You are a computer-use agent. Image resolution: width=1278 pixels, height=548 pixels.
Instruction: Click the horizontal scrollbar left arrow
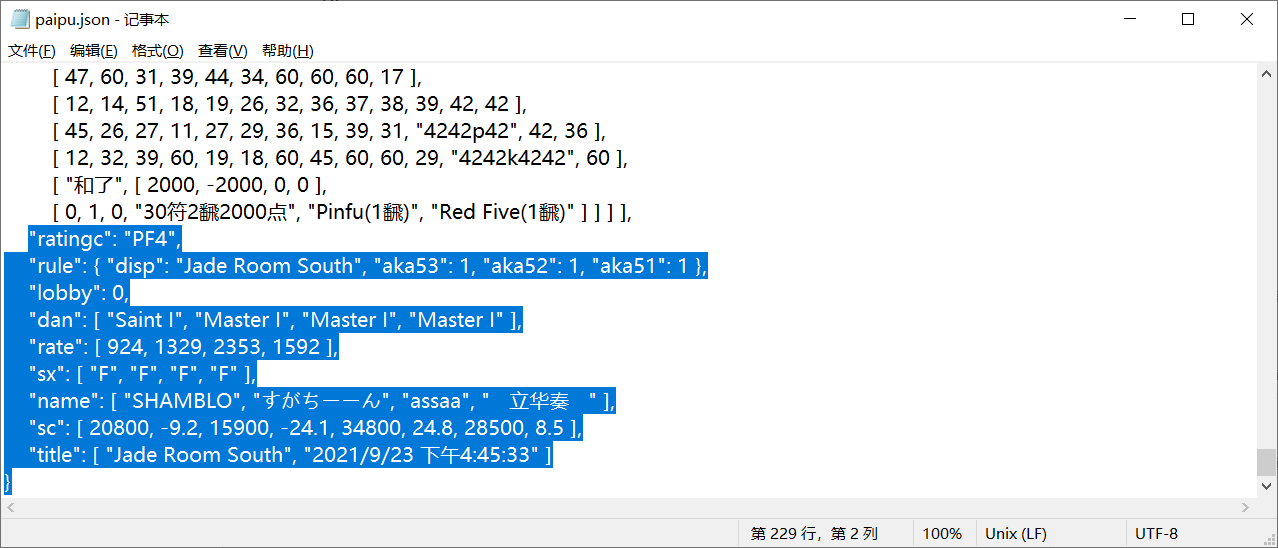(x=9, y=507)
